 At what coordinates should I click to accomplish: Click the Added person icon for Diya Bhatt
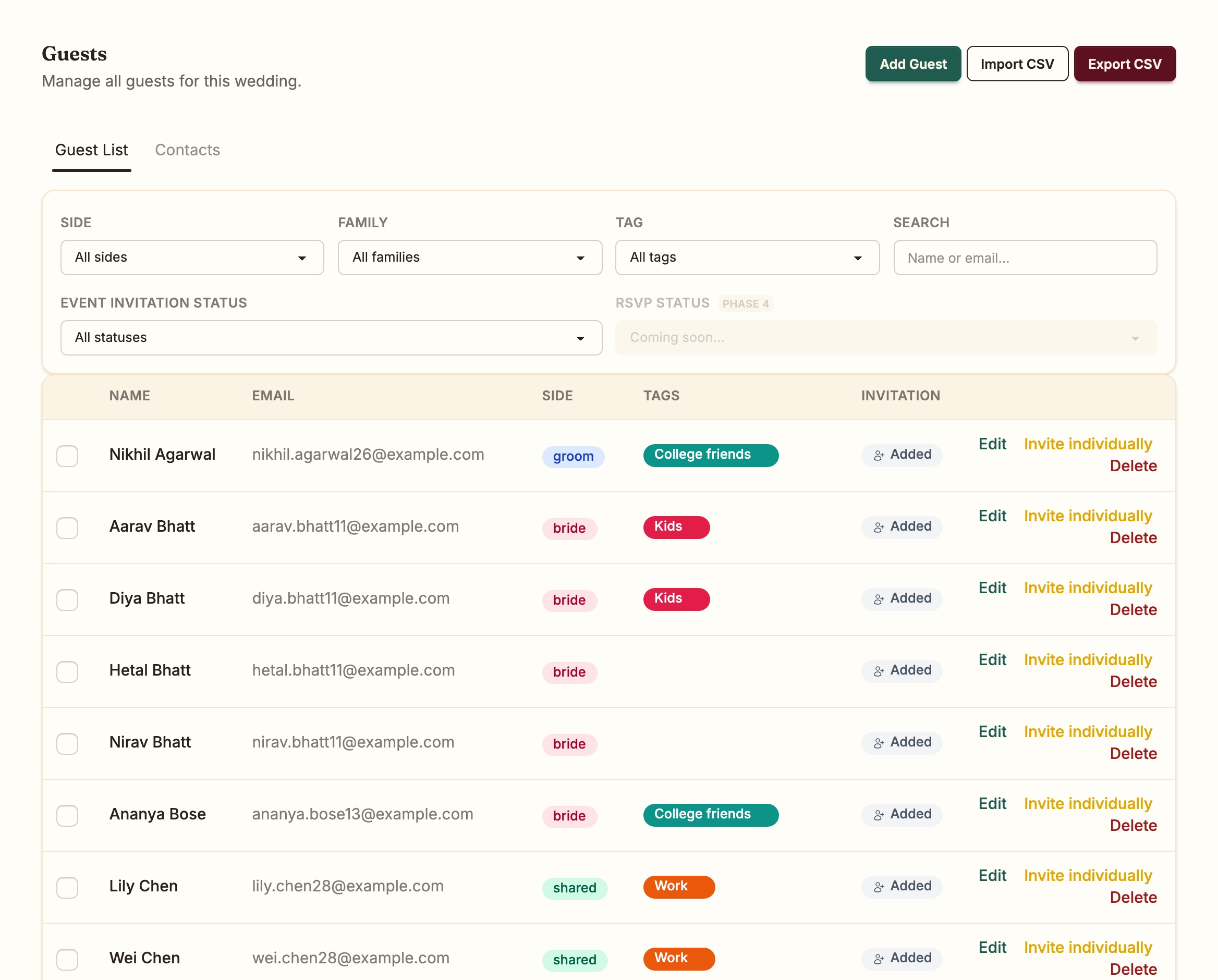pos(879,599)
